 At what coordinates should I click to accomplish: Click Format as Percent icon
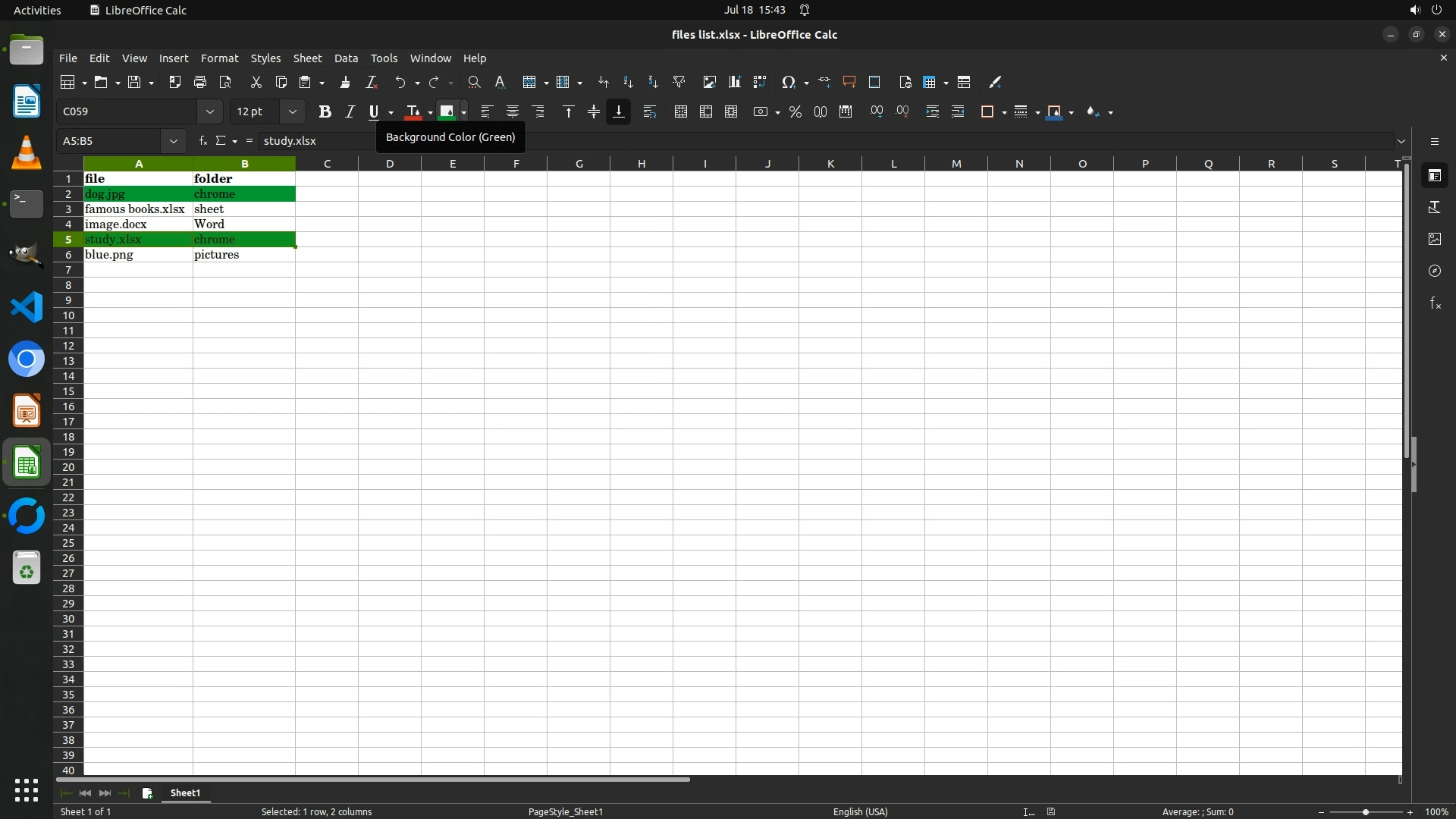(795, 112)
